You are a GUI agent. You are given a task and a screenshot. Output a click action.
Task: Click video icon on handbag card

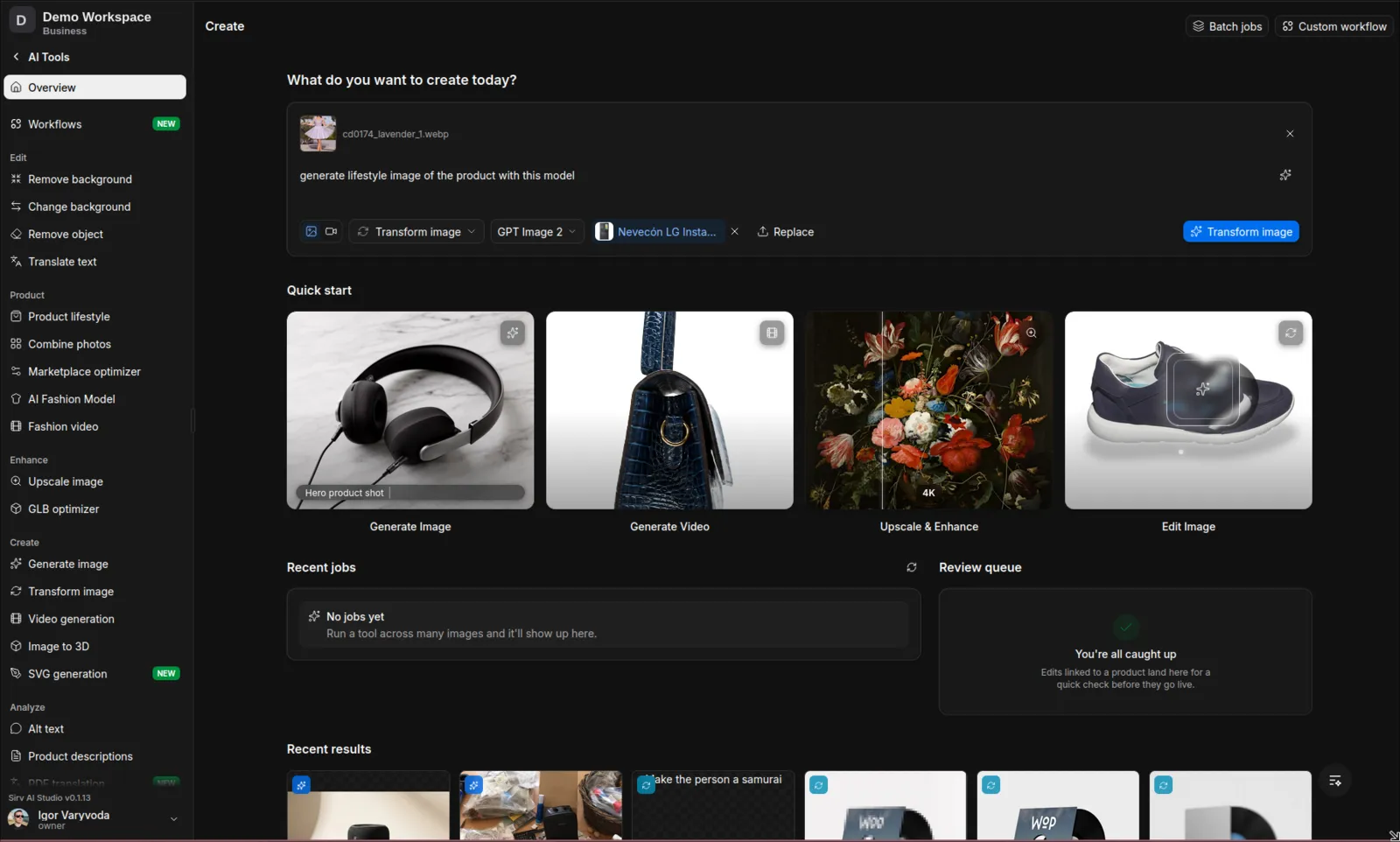[772, 333]
